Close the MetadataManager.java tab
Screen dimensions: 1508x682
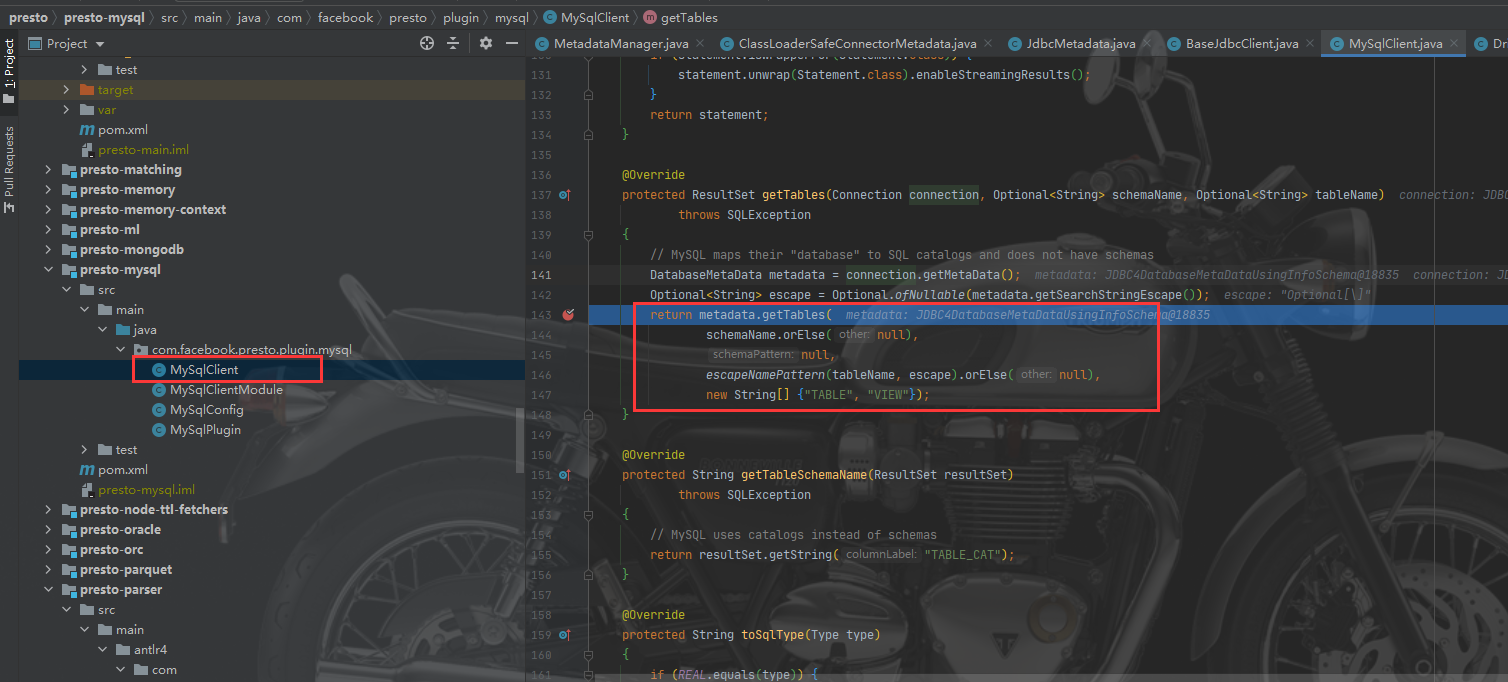click(699, 44)
